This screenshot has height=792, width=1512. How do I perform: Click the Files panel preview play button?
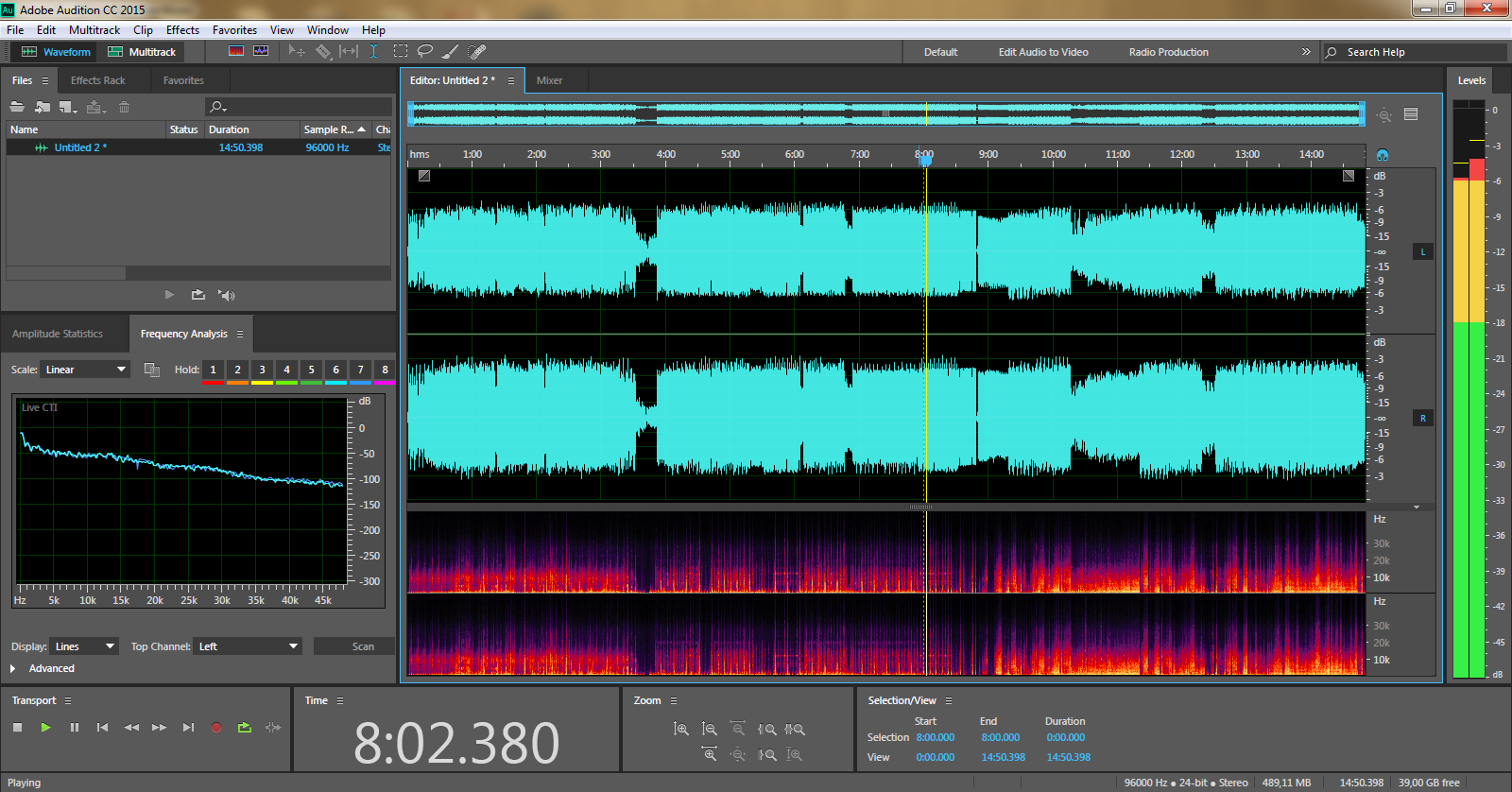(x=169, y=295)
